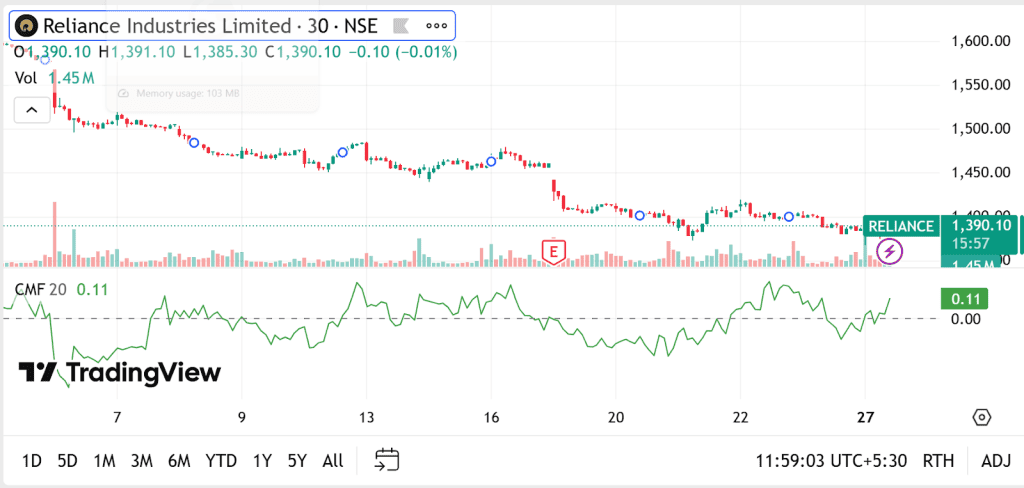Click the Vol volume indicator label
This screenshot has width=1024, height=488.
tap(26, 77)
